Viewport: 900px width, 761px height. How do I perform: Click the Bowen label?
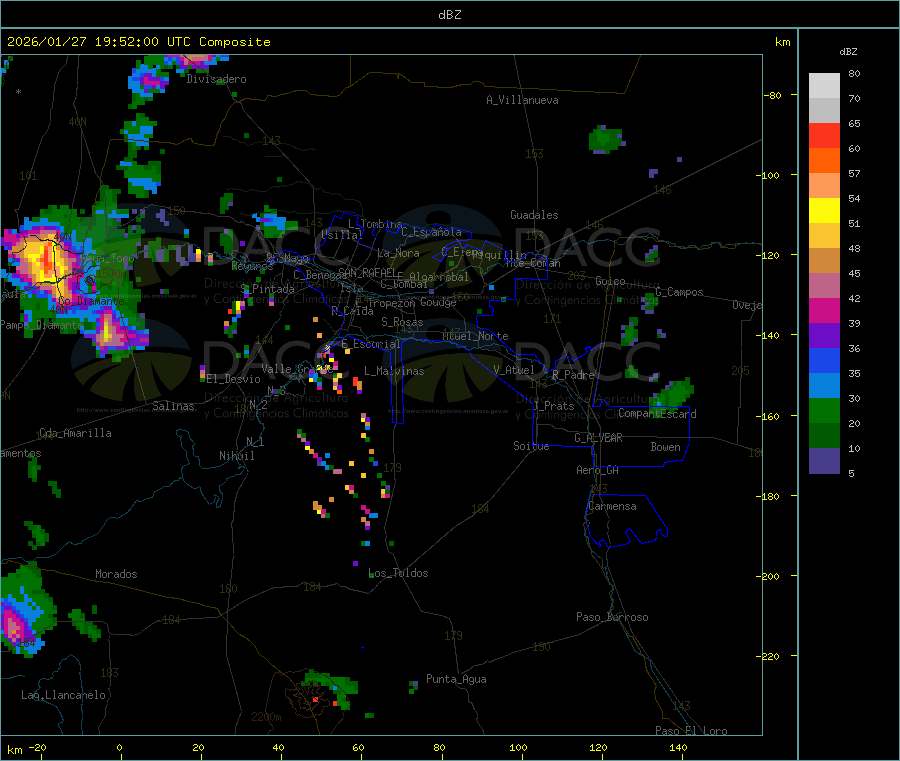point(666,447)
